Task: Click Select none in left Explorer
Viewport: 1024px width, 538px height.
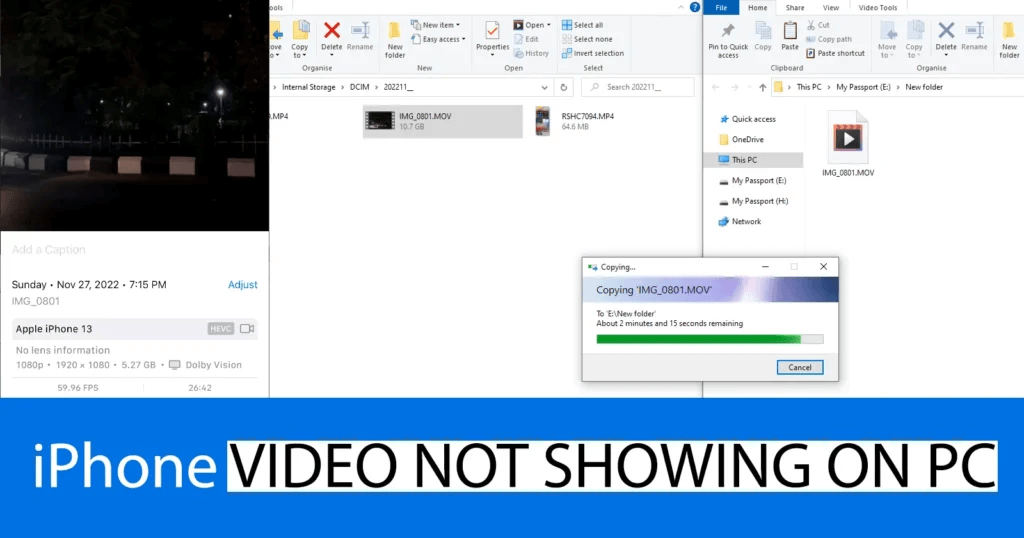Action: [586, 39]
